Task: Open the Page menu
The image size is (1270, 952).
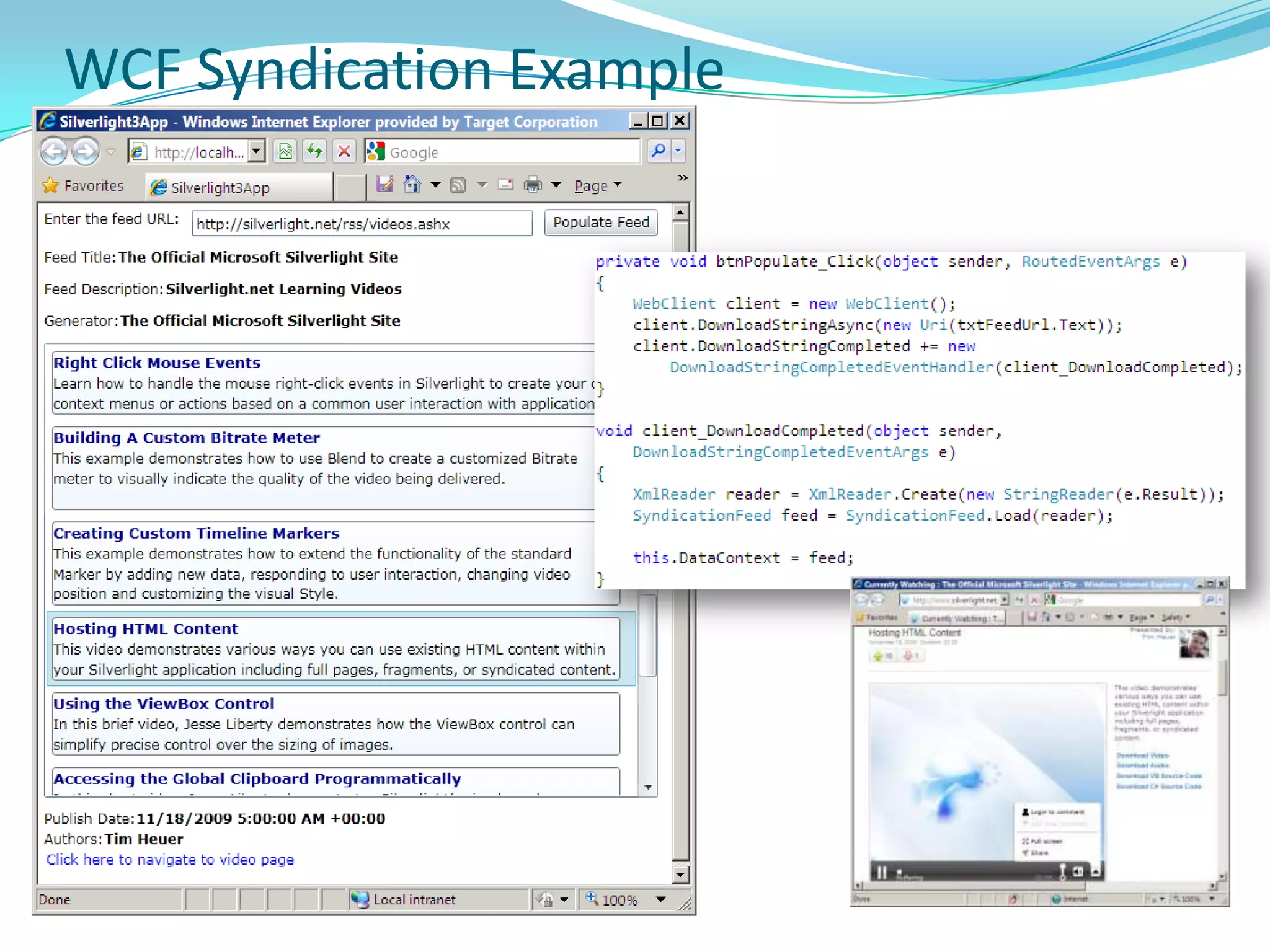Action: click(597, 185)
